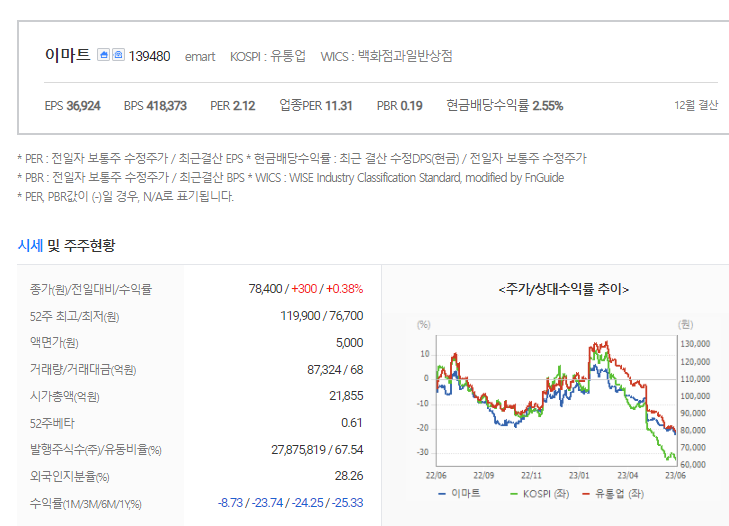Click the 130,000 right-axis label
This screenshot has height=526, width=729.
pyautogui.click(x=695, y=344)
